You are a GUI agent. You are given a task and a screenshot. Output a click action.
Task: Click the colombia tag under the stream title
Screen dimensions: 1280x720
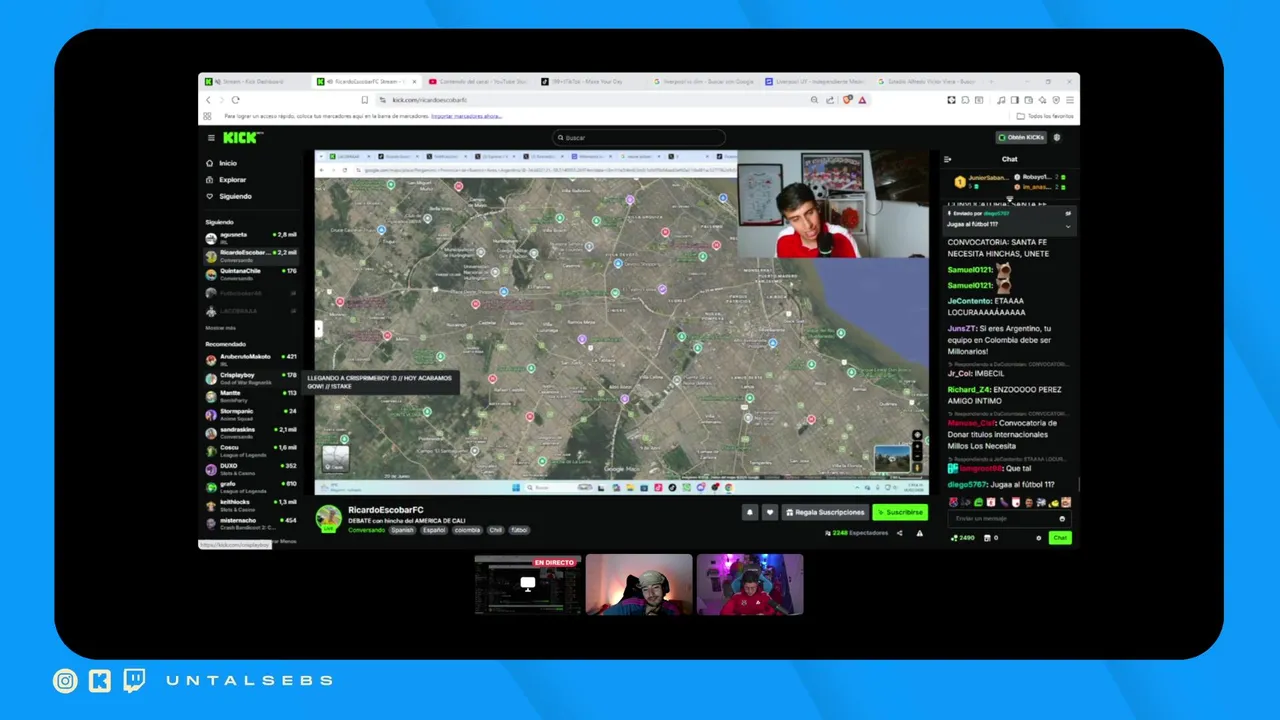(x=467, y=530)
